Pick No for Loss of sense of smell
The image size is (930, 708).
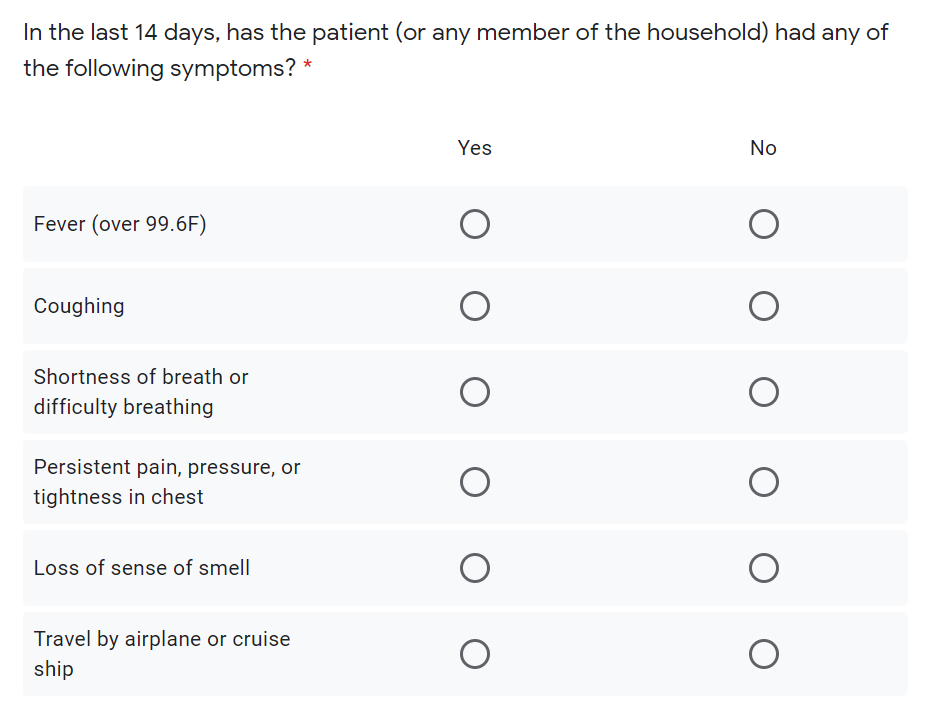pyautogui.click(x=763, y=568)
